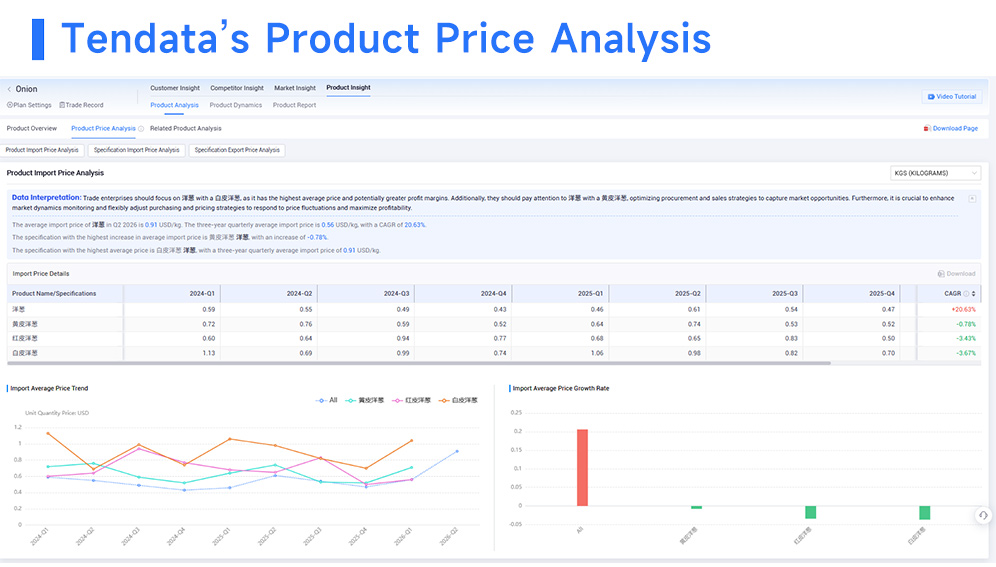Click the green 红皮洋葱 bar in growth chart
This screenshot has width=996, height=567.
click(x=811, y=512)
